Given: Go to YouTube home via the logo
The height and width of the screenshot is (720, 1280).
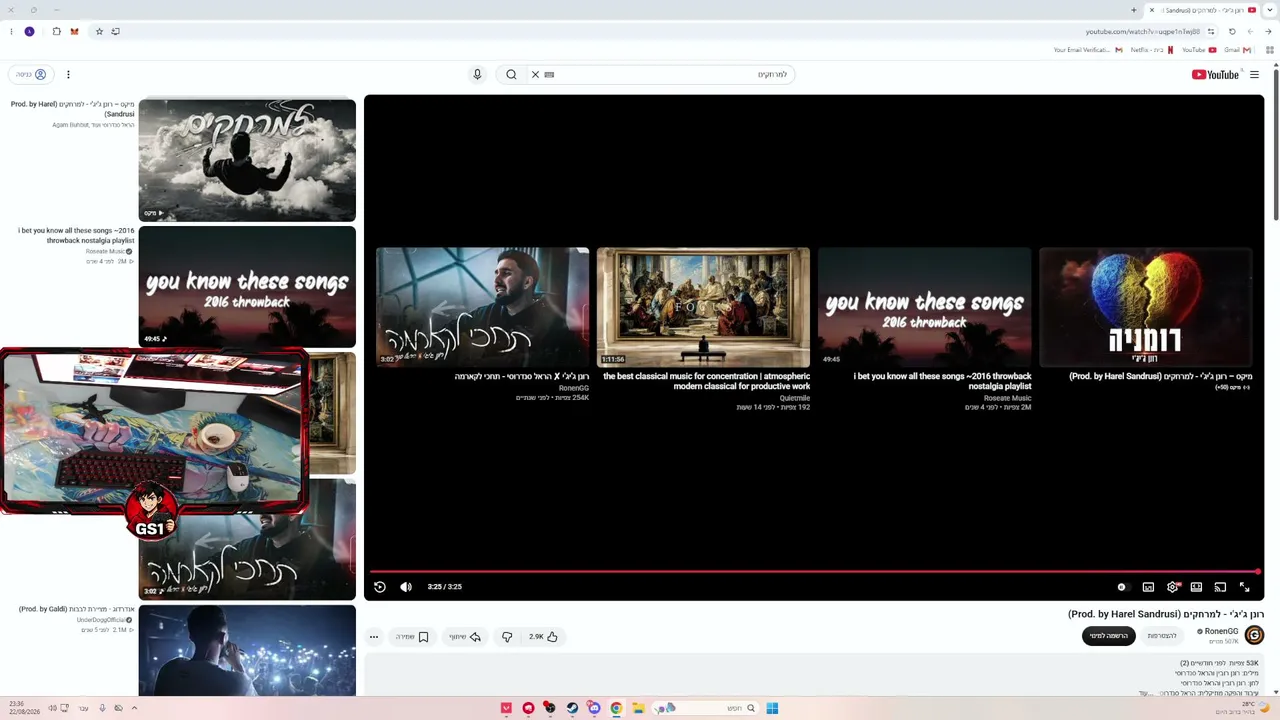Looking at the screenshot, I should 1215,74.
